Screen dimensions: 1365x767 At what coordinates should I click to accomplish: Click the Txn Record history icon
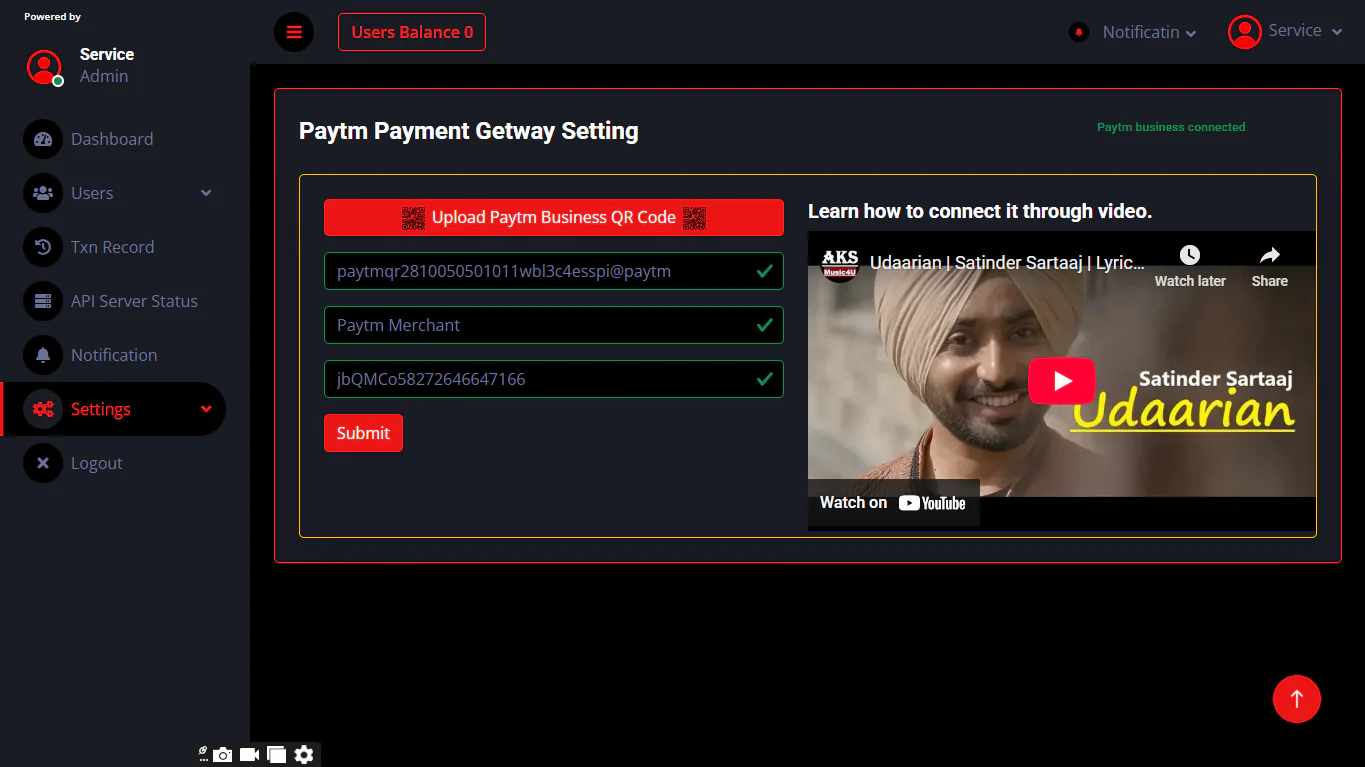click(x=43, y=247)
